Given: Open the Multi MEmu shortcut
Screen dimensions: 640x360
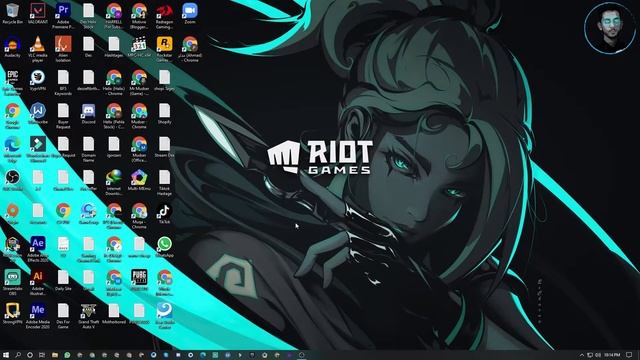Looking at the screenshot, I should [x=139, y=180].
